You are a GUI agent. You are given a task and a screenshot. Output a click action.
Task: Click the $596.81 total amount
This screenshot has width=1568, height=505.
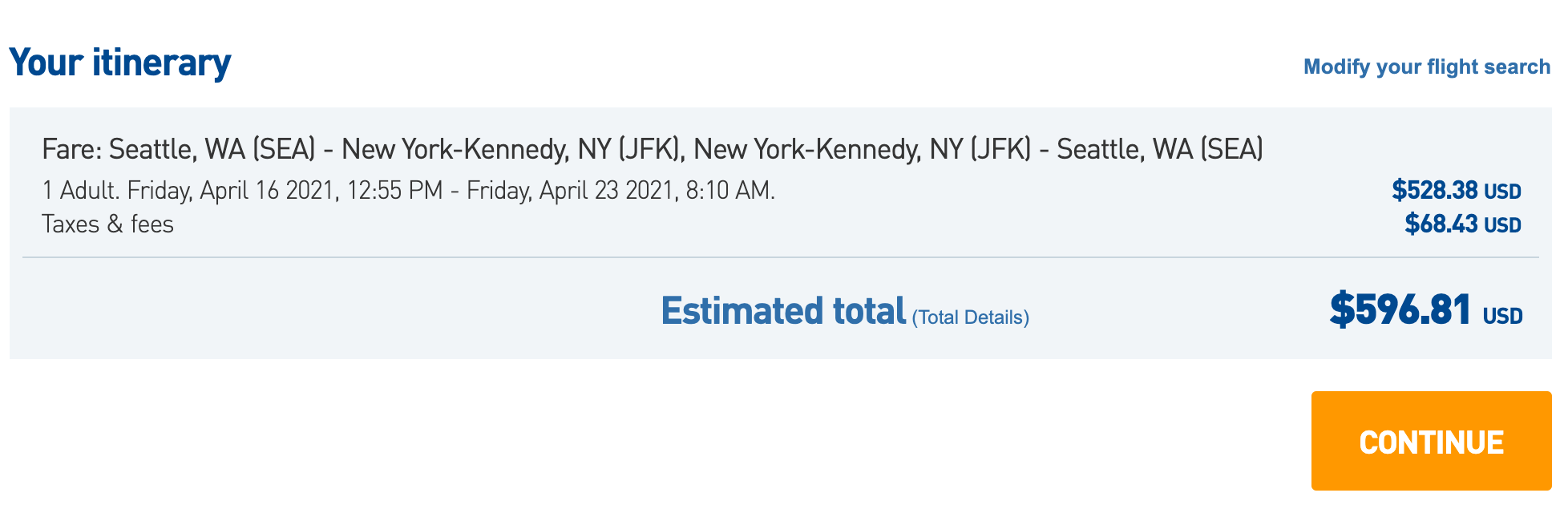click(x=1400, y=309)
